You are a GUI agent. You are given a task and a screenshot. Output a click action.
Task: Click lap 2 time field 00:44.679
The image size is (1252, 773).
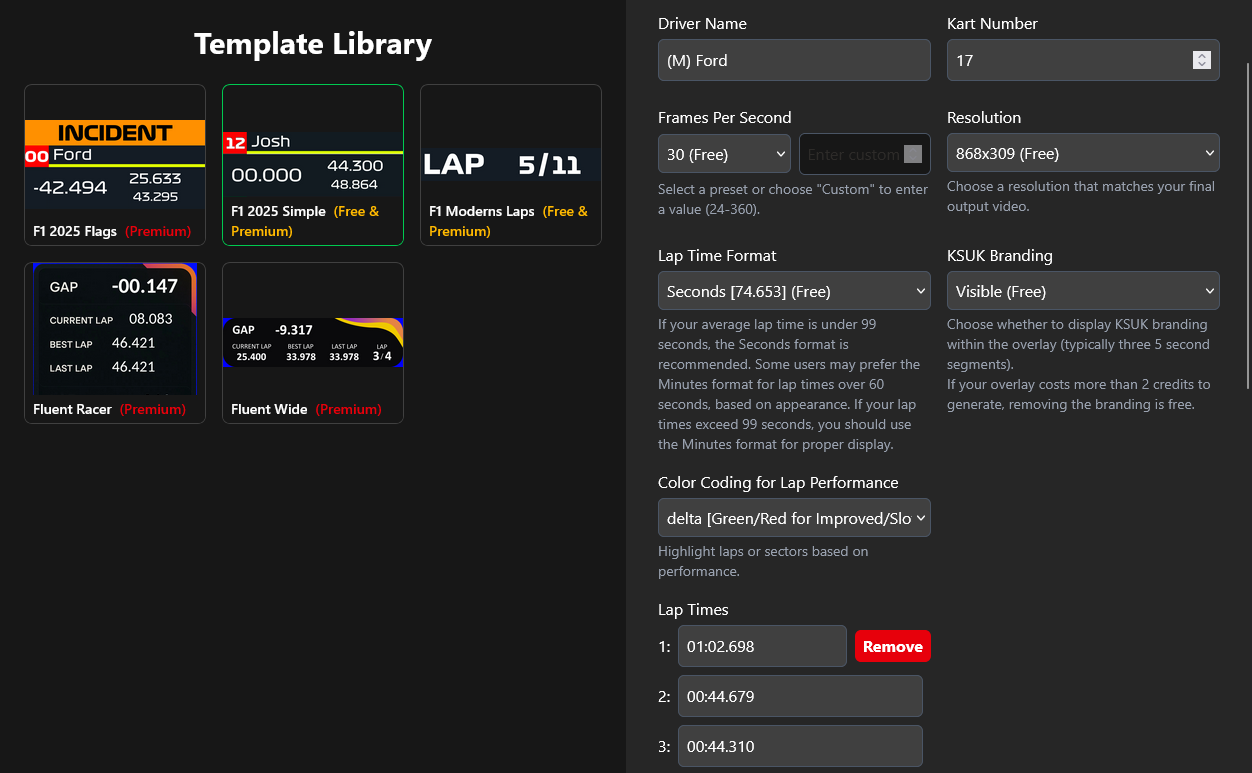click(800, 696)
